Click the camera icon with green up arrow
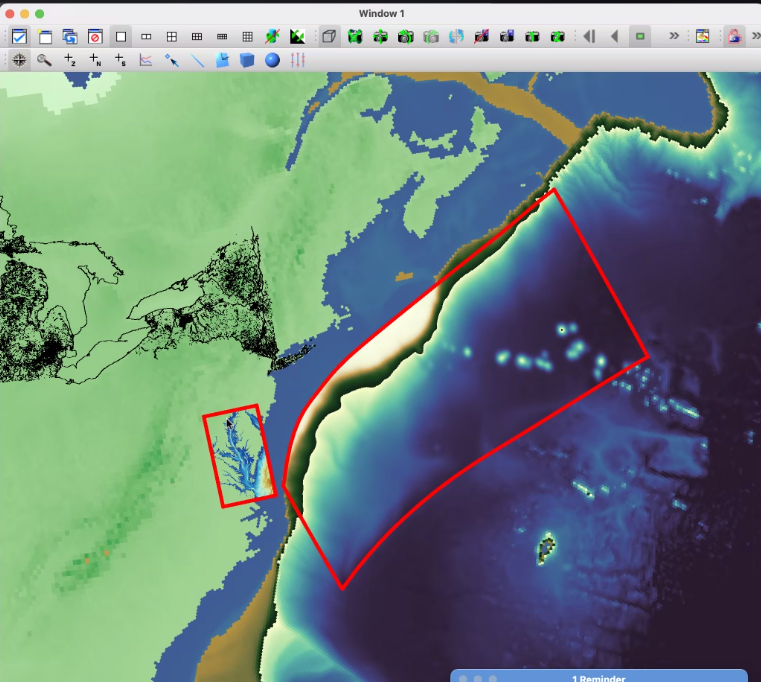This screenshot has height=682, width=761. [532, 36]
